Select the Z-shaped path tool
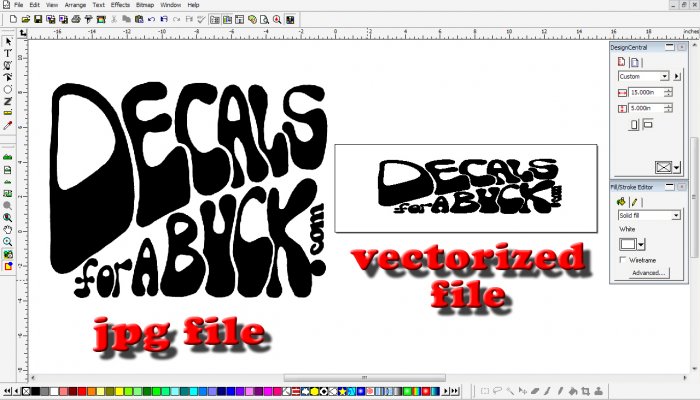This screenshot has width=700, height=400. (x=8, y=101)
